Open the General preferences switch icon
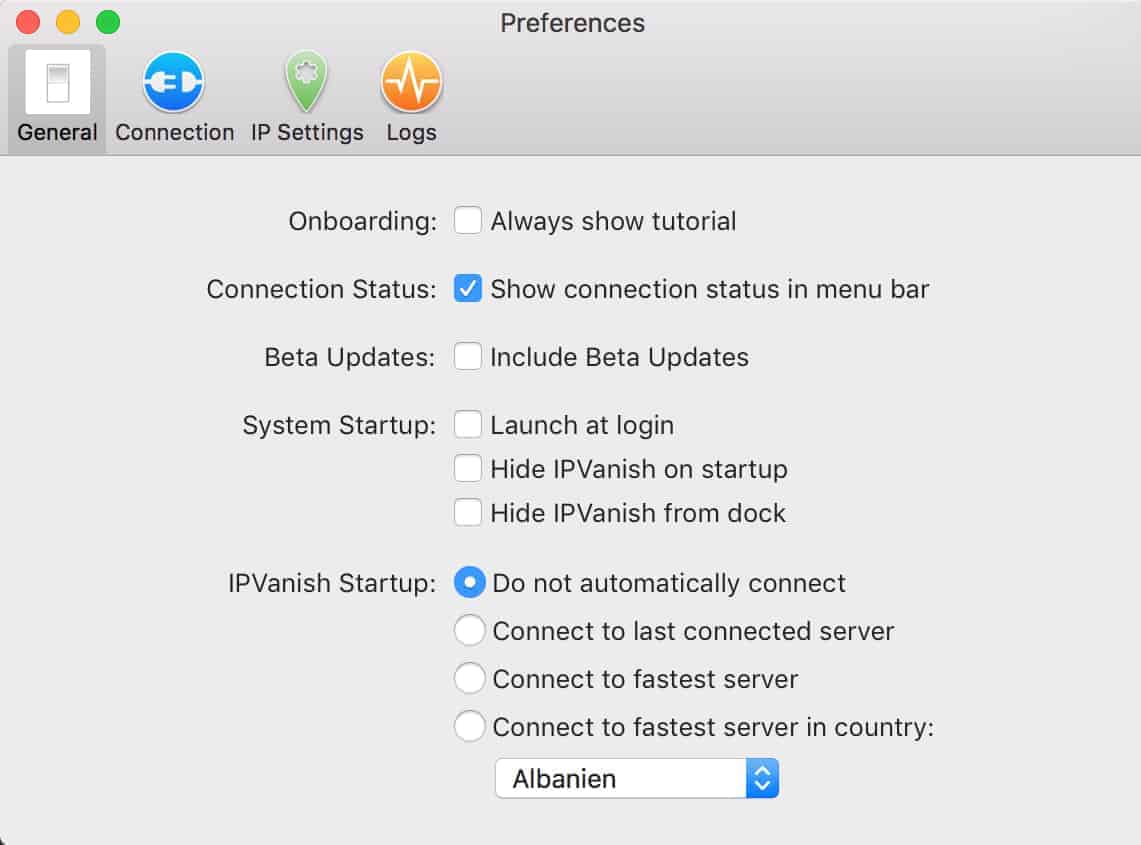 [x=57, y=82]
